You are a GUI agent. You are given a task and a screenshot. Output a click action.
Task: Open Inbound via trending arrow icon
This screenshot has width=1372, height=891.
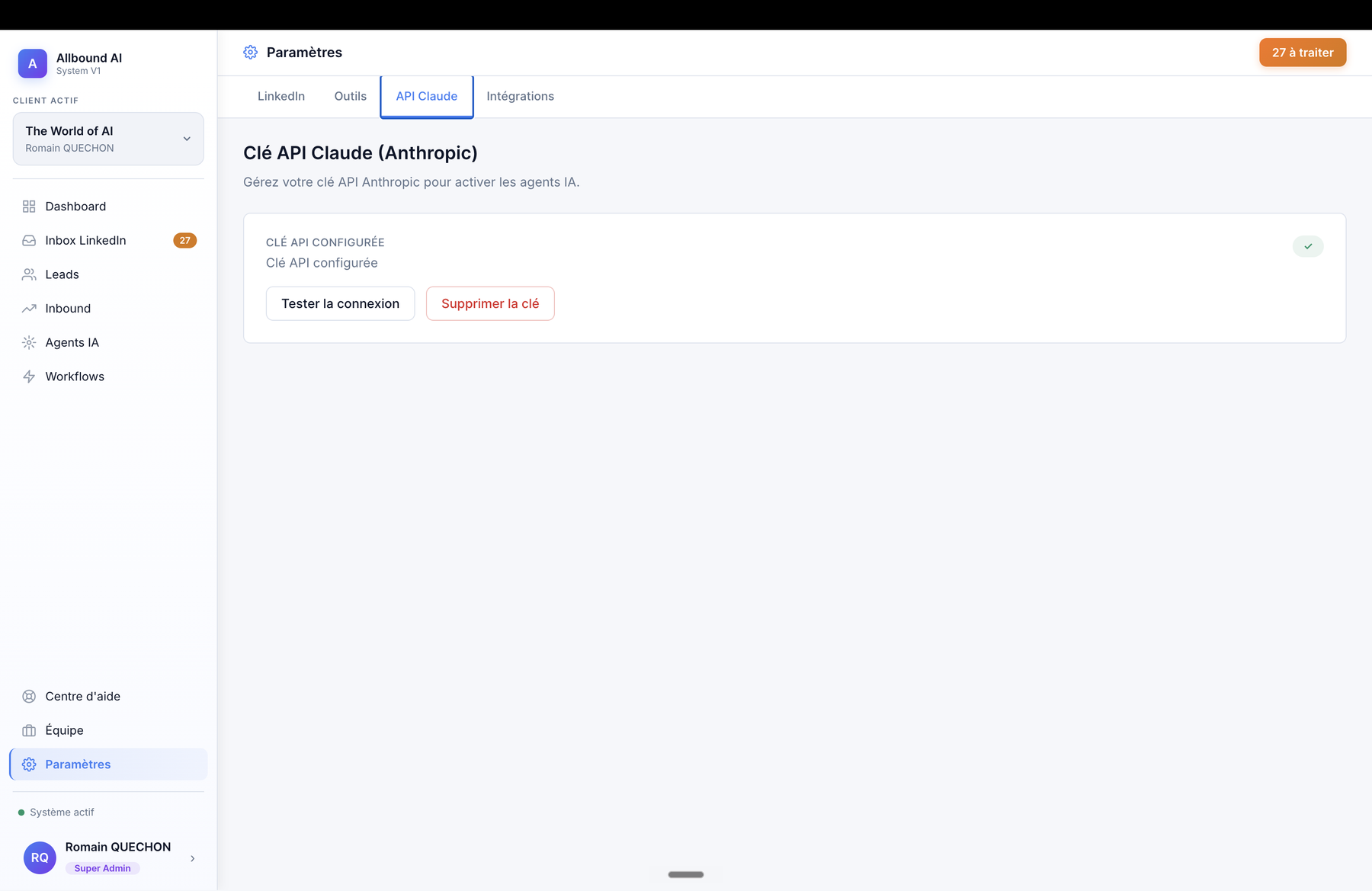coord(29,309)
